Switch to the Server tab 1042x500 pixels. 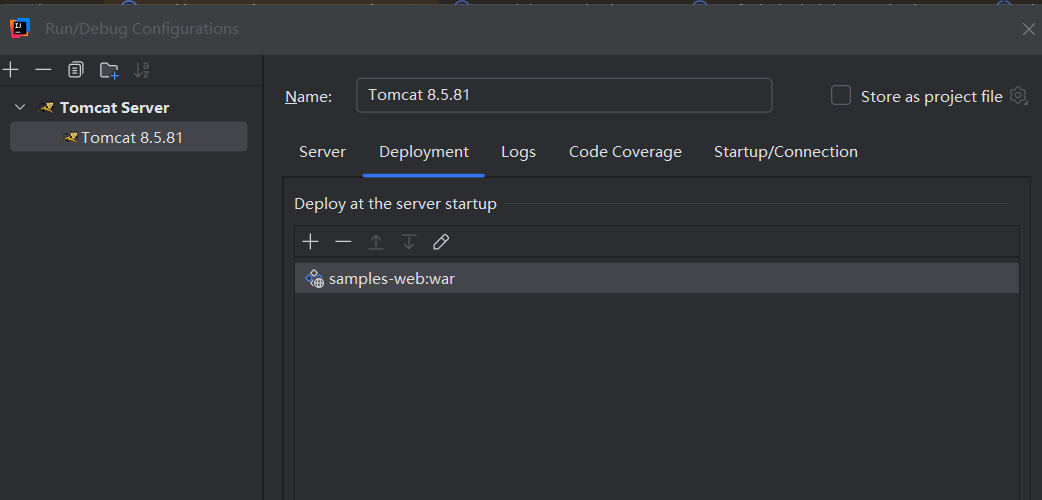point(322,152)
